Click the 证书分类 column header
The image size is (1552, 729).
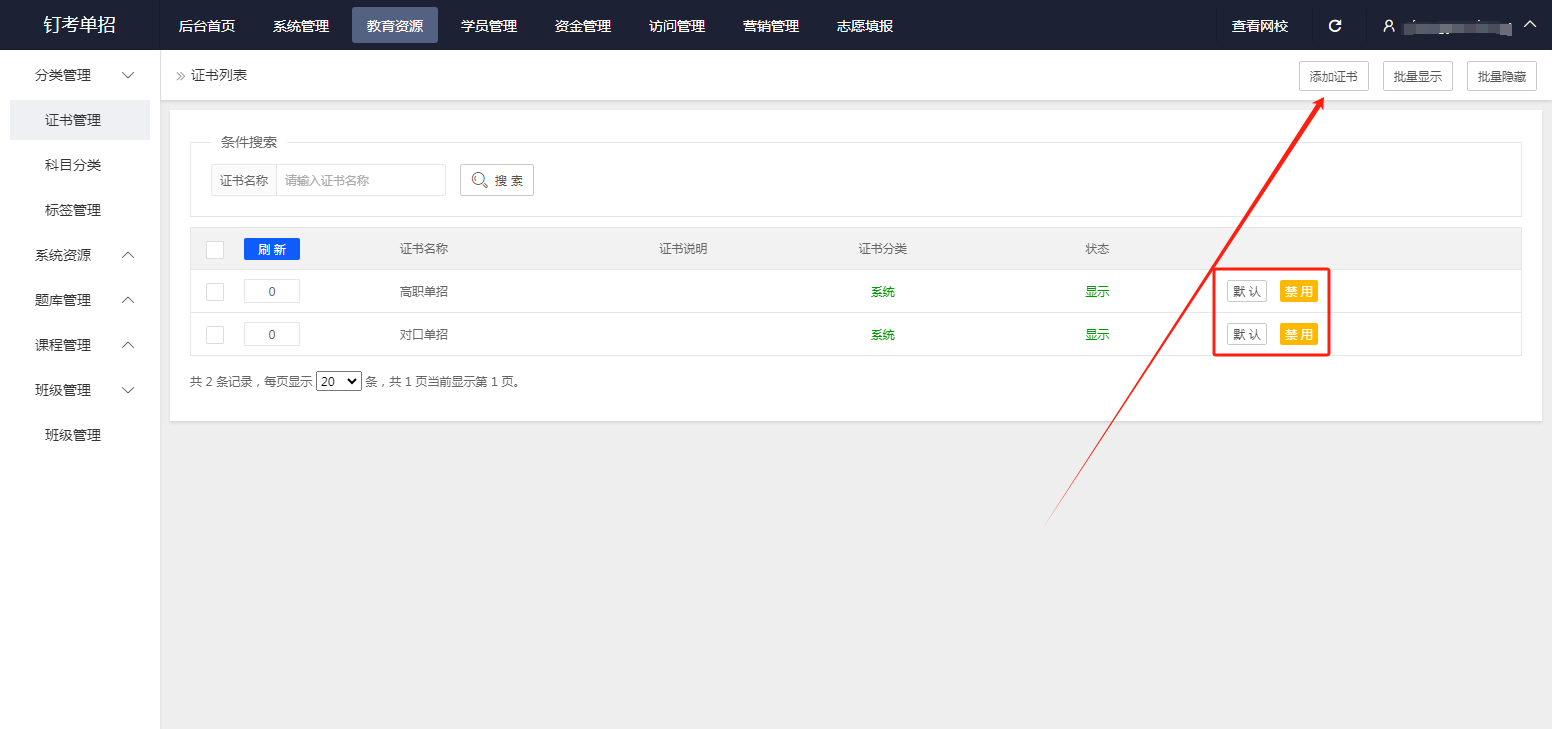pyautogui.click(x=883, y=249)
